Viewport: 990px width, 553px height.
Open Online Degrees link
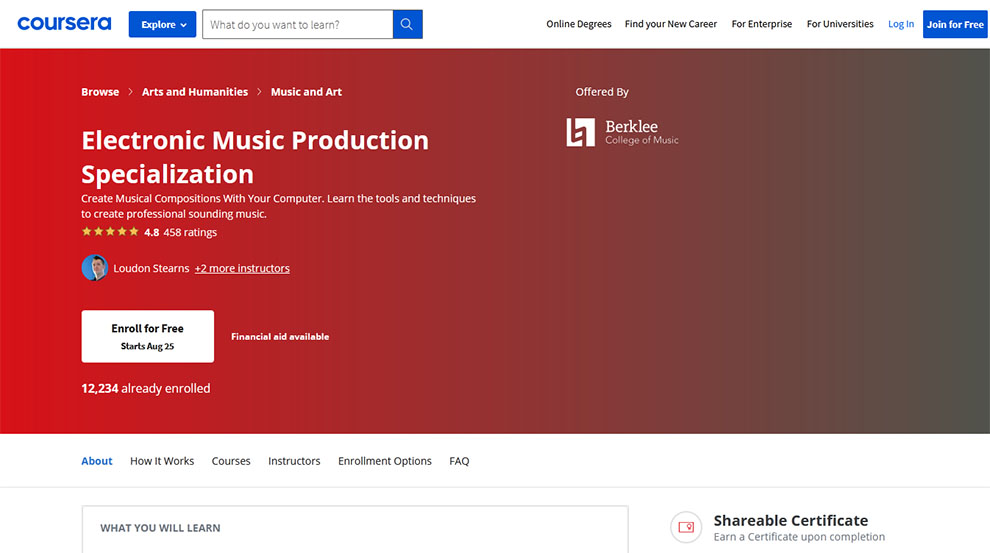(x=578, y=24)
